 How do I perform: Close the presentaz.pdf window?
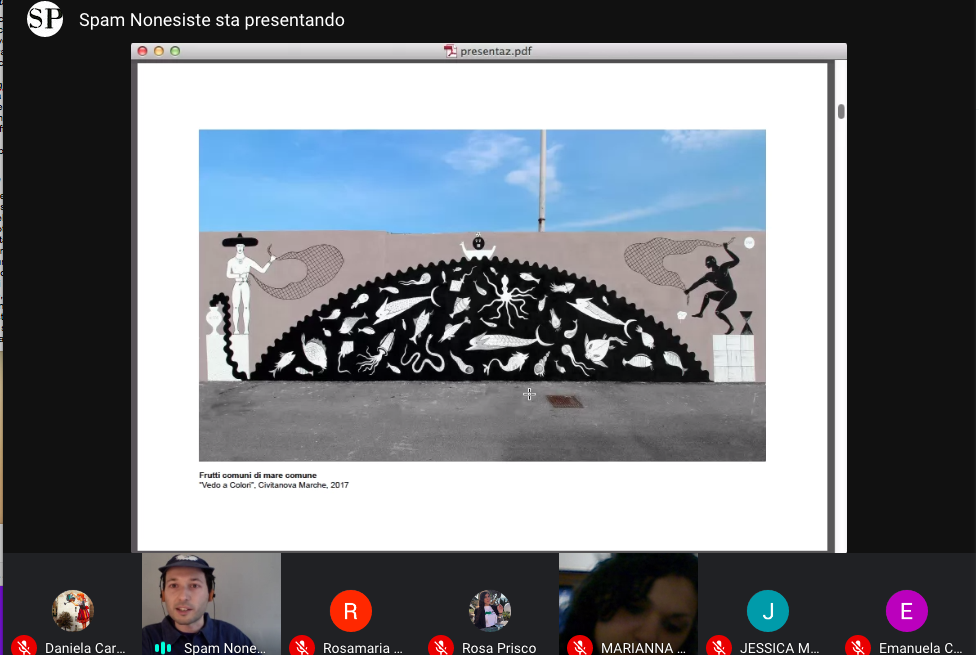pos(142,51)
